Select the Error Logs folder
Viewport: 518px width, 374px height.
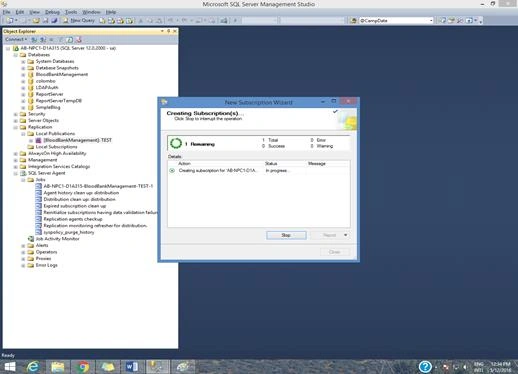click(x=46, y=265)
